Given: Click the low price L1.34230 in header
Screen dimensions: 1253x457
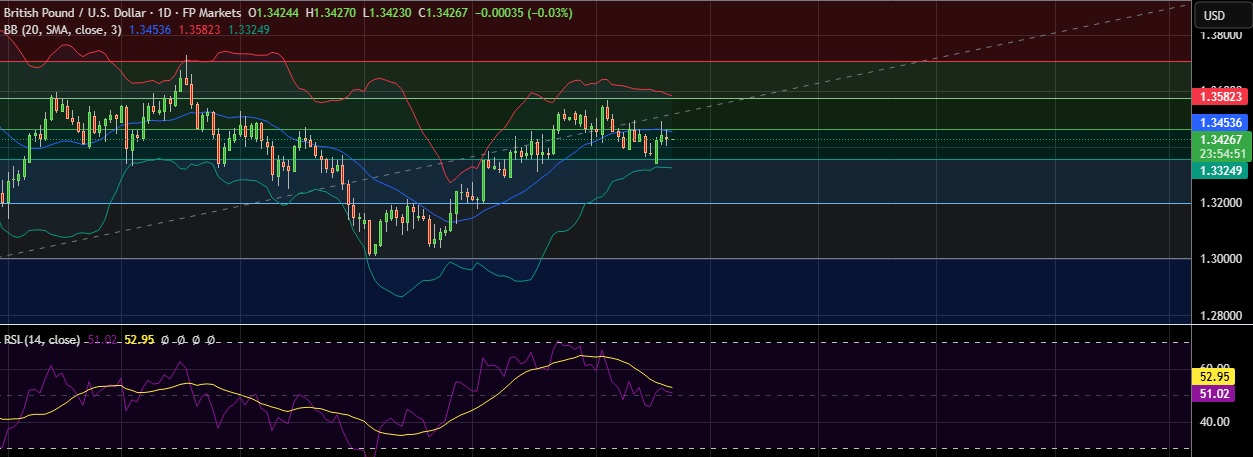Looking at the screenshot, I should point(385,12).
